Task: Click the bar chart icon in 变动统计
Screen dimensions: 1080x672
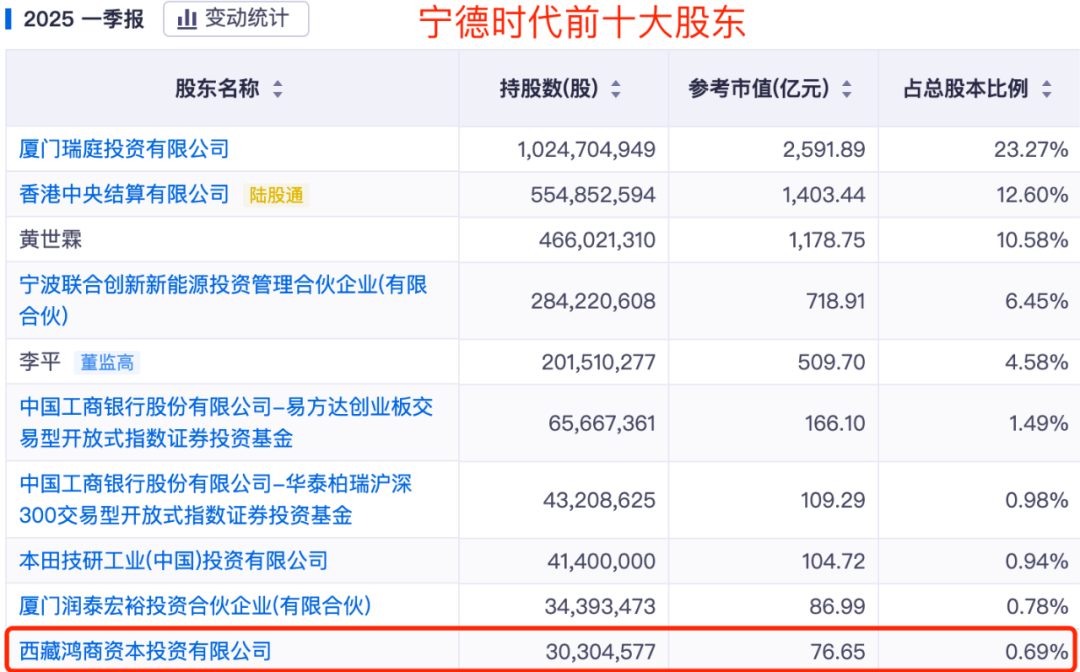Action: pyautogui.click(x=187, y=19)
